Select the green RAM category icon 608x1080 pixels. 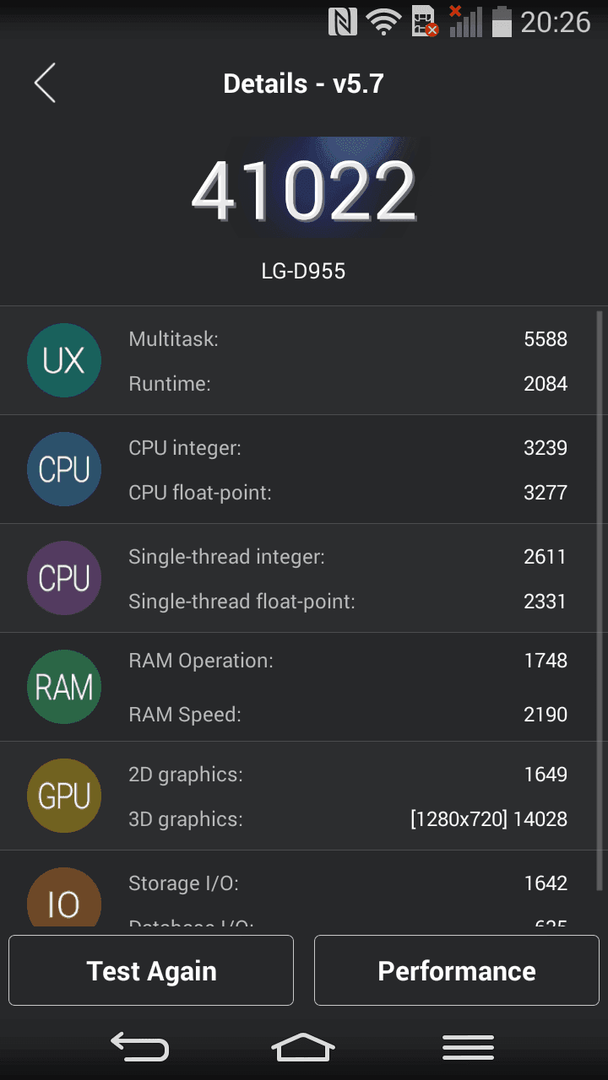64,687
